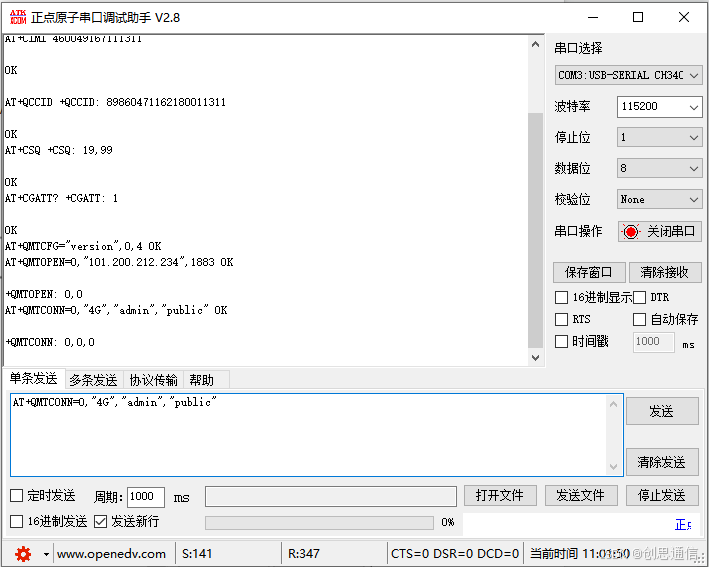Screen dimensions: 709x567
Task: Click the S:141 sent counter
Action: pyautogui.click(x=197, y=554)
